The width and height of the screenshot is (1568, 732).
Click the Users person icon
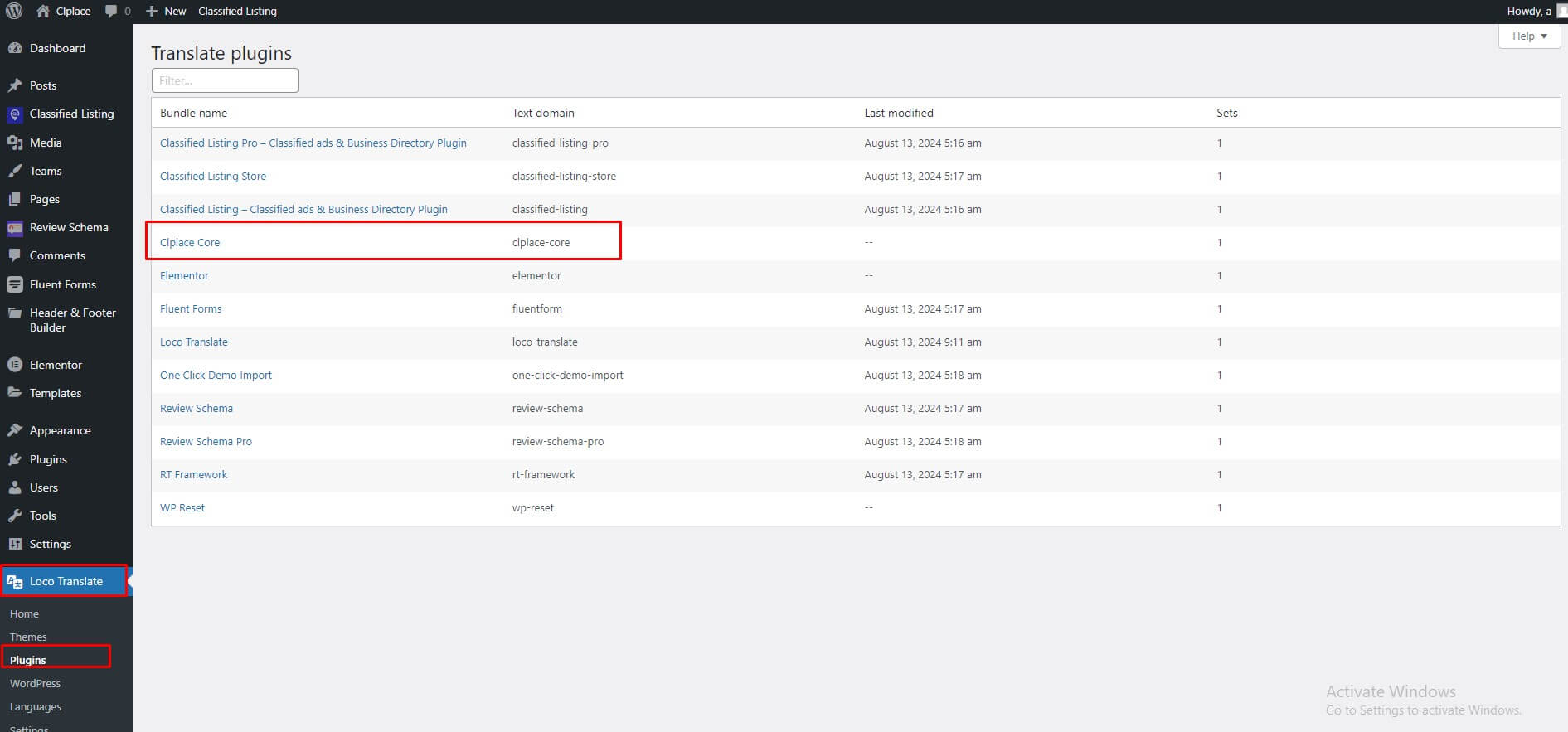point(14,487)
